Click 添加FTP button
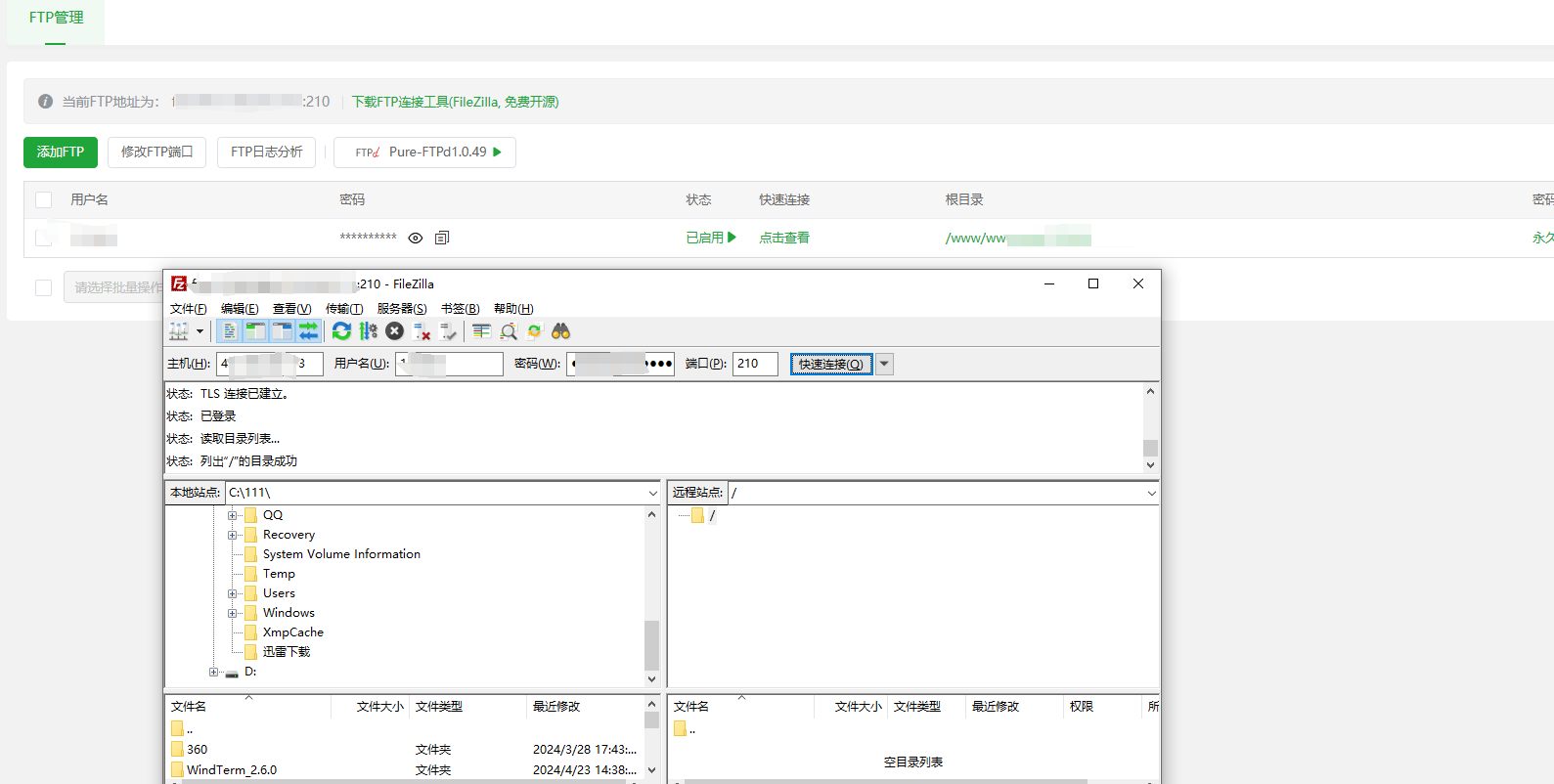Viewport: 1554px width, 784px height. [x=61, y=152]
